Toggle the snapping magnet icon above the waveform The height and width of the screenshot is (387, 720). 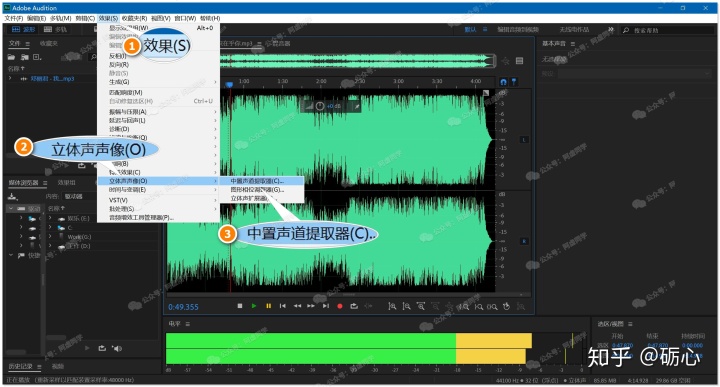tap(503, 82)
